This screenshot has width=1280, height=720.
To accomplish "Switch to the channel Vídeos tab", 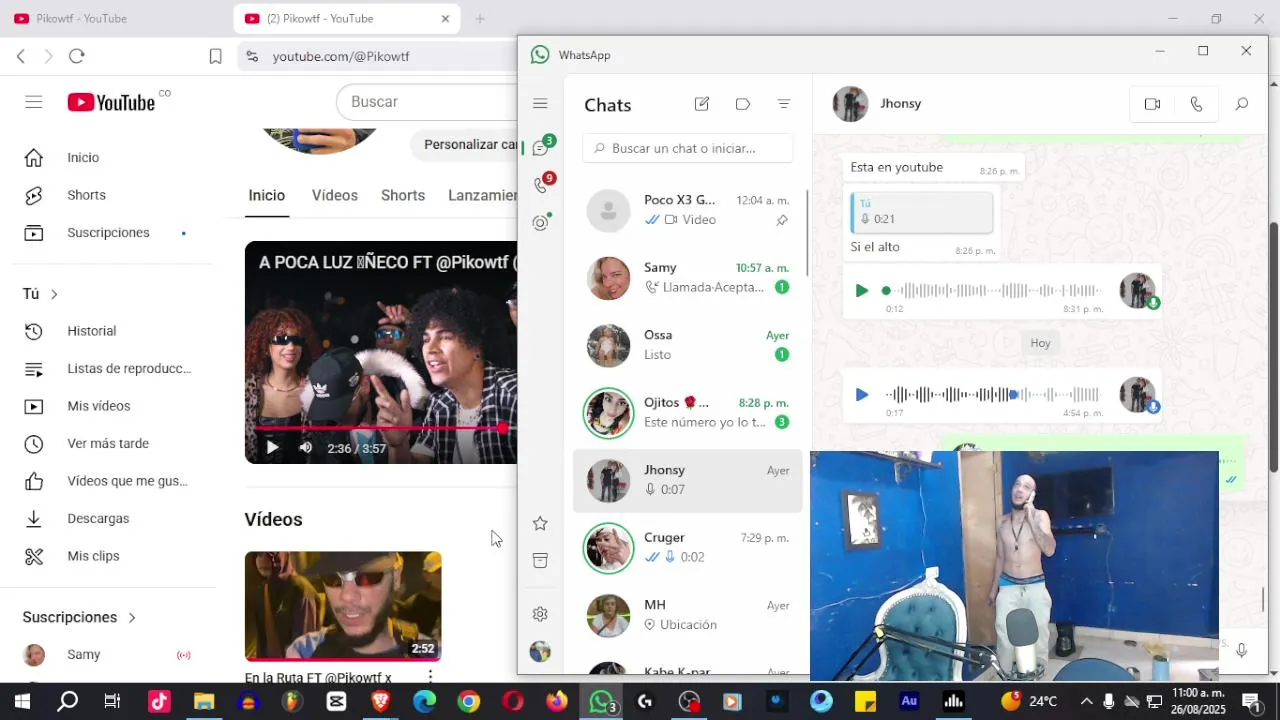I will point(334,195).
